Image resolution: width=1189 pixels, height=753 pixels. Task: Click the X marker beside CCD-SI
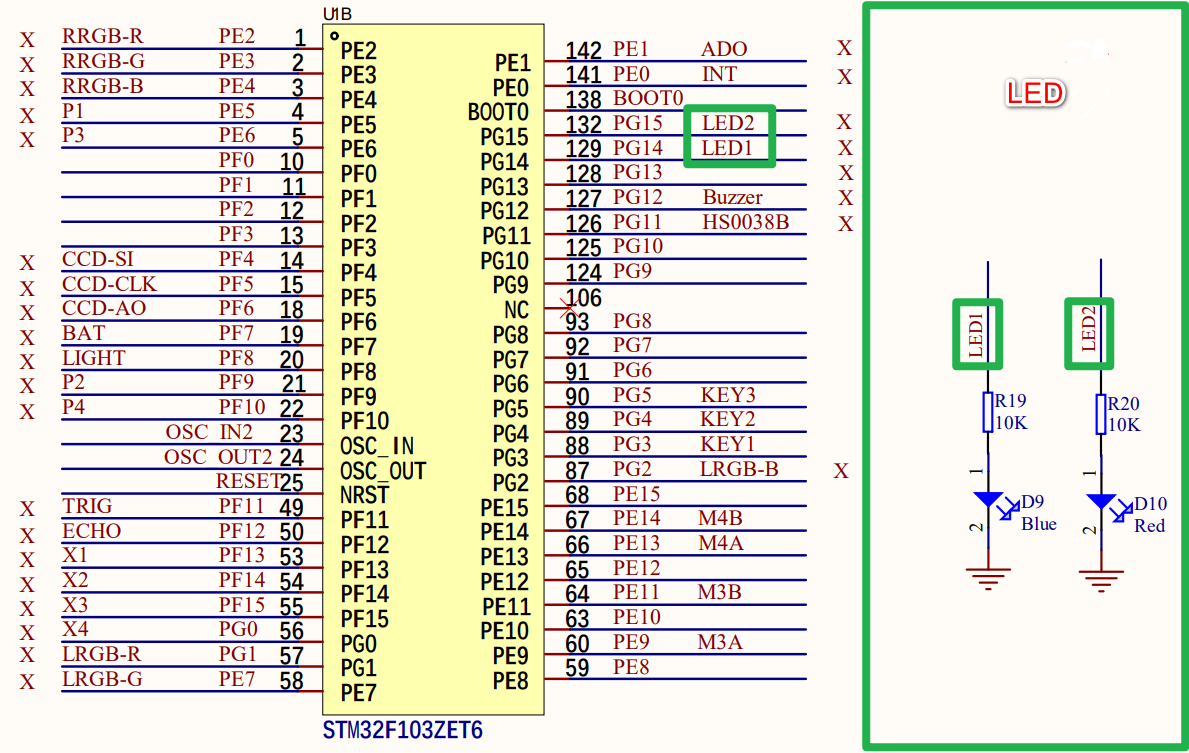pos(27,263)
